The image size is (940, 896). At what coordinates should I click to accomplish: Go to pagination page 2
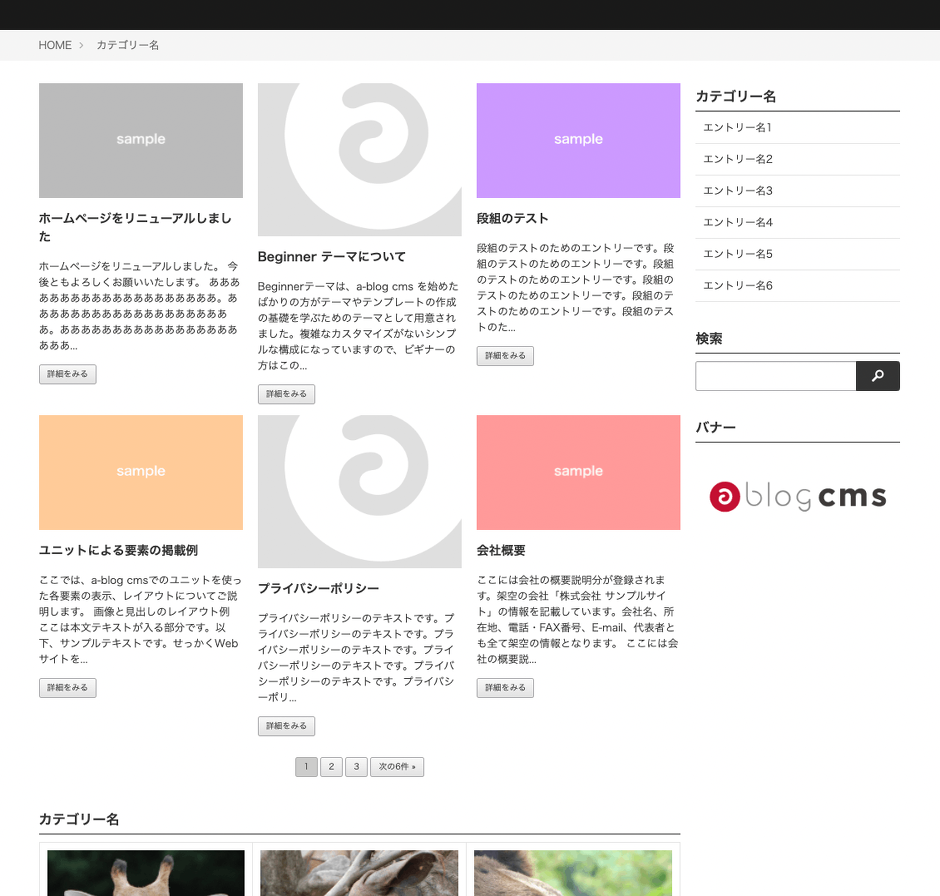pos(331,767)
